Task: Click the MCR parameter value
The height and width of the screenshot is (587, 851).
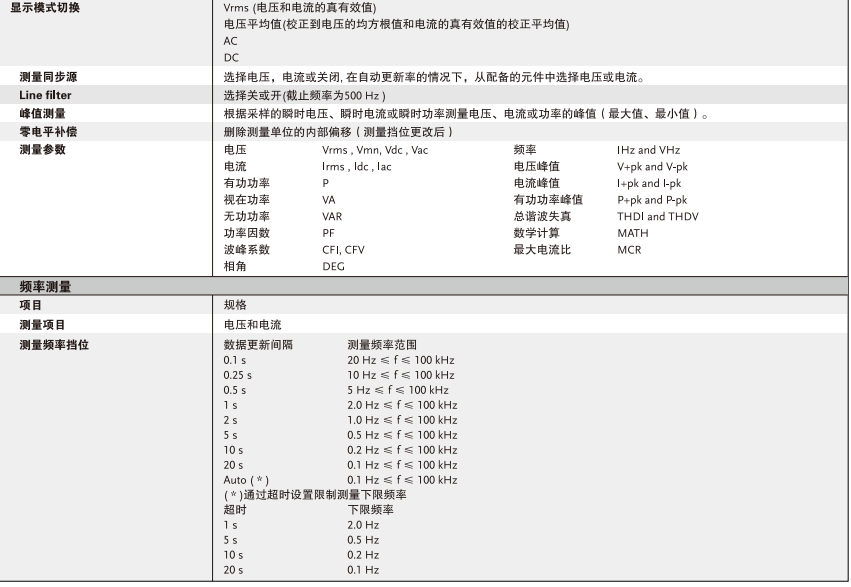Action: (629, 250)
